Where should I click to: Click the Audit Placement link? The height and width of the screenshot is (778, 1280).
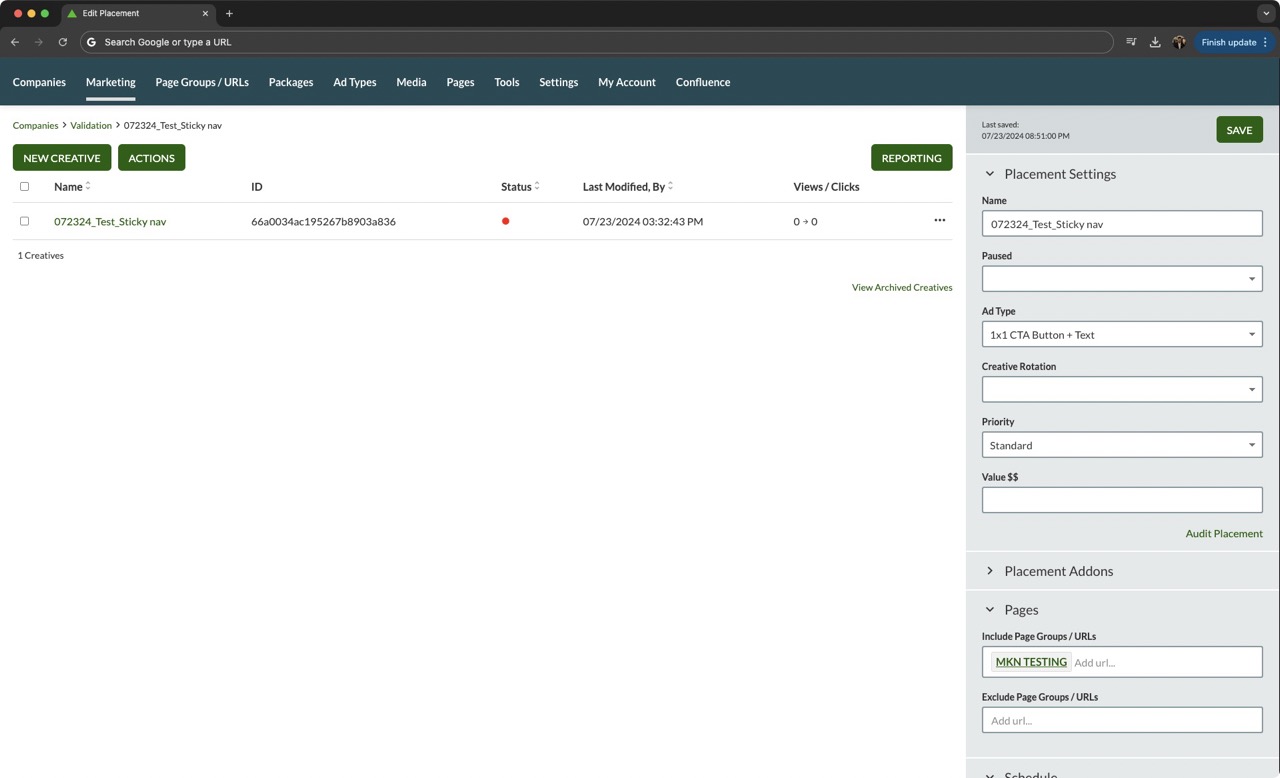(1224, 533)
